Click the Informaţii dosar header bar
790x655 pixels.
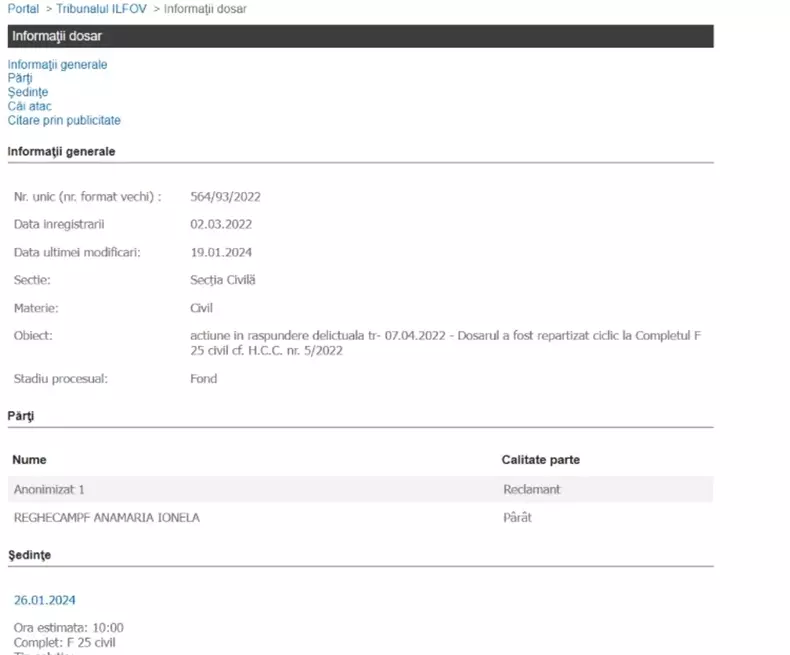(361, 36)
